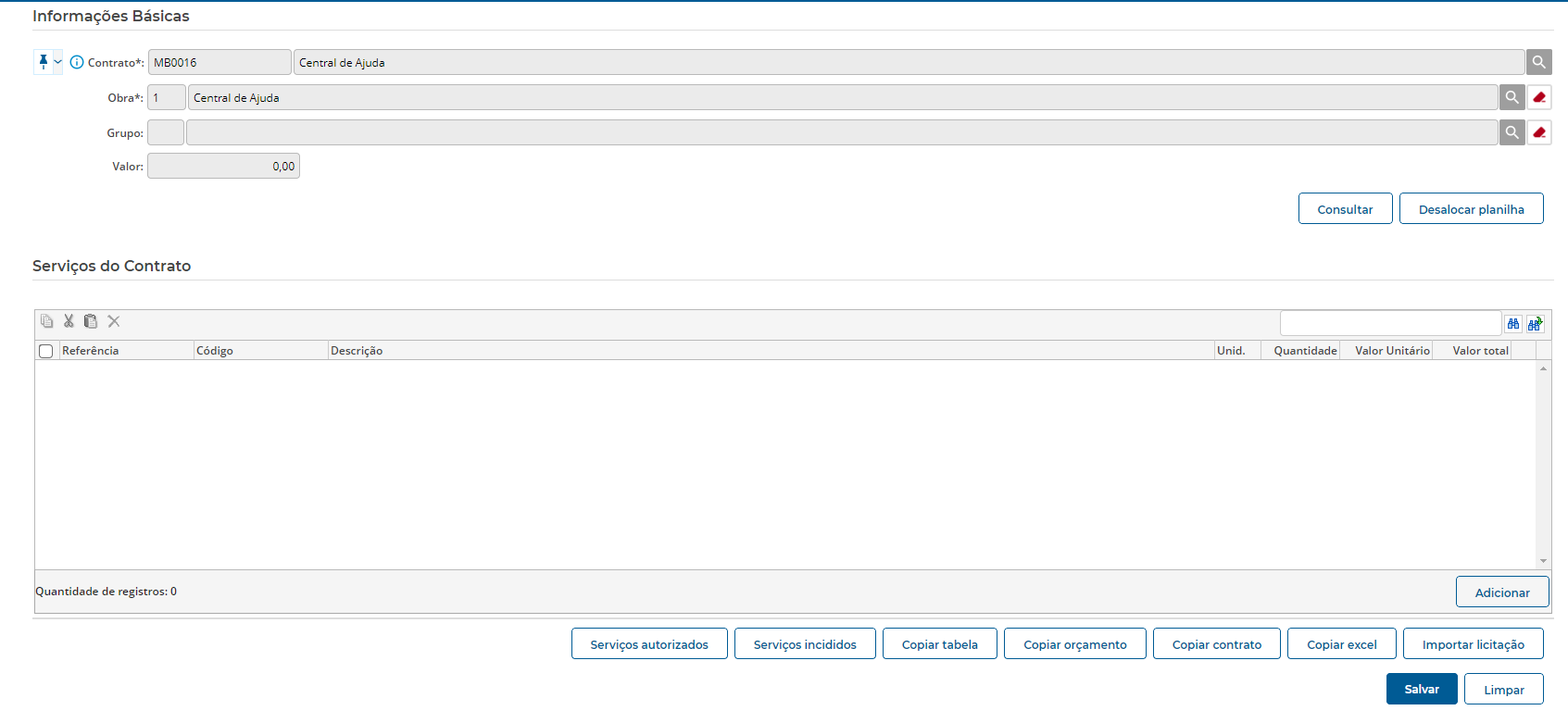
Task: Click the copy icon in grid toolbar
Action: [x=46, y=321]
